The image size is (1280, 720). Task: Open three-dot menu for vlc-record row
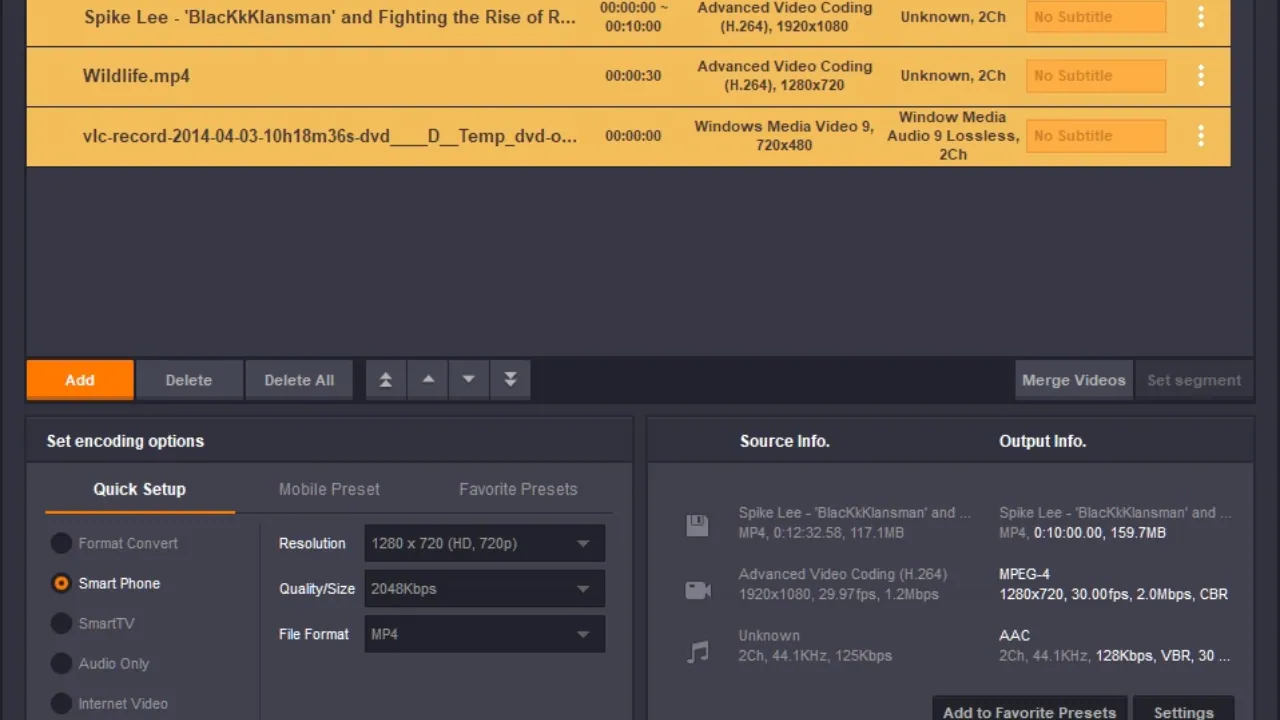1201,135
